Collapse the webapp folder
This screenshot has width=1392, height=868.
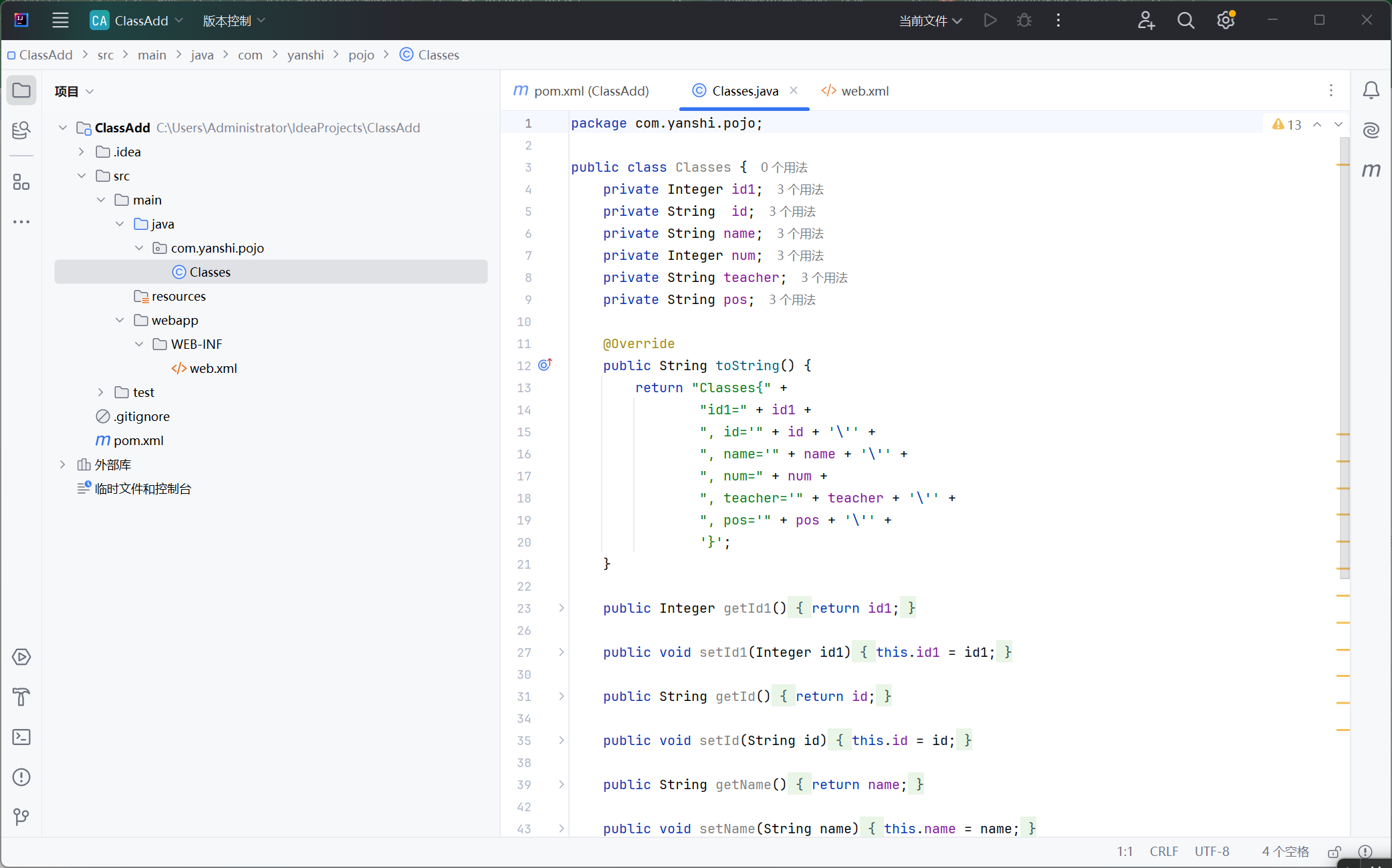click(120, 320)
